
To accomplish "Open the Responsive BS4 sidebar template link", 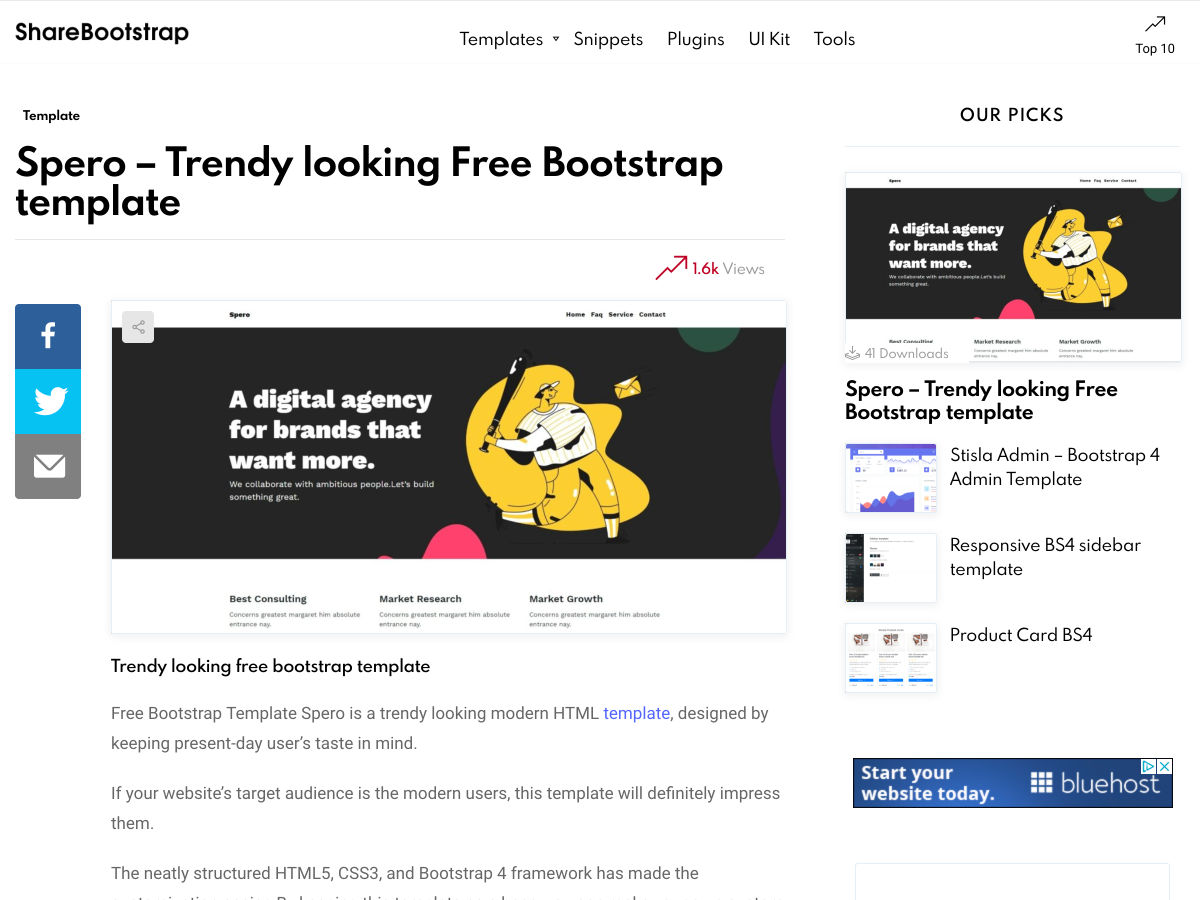I will (1045, 557).
